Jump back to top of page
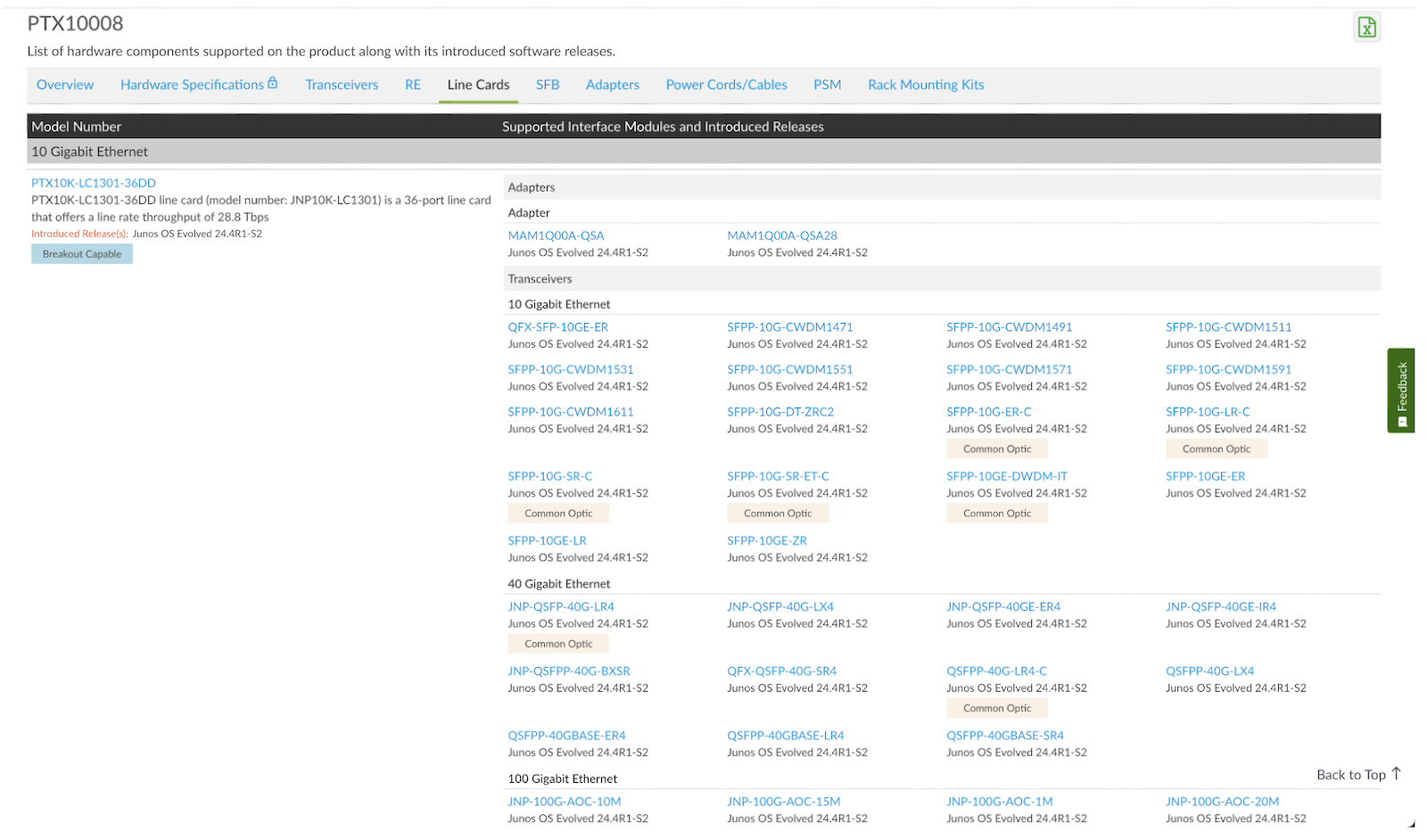 (x=1358, y=775)
